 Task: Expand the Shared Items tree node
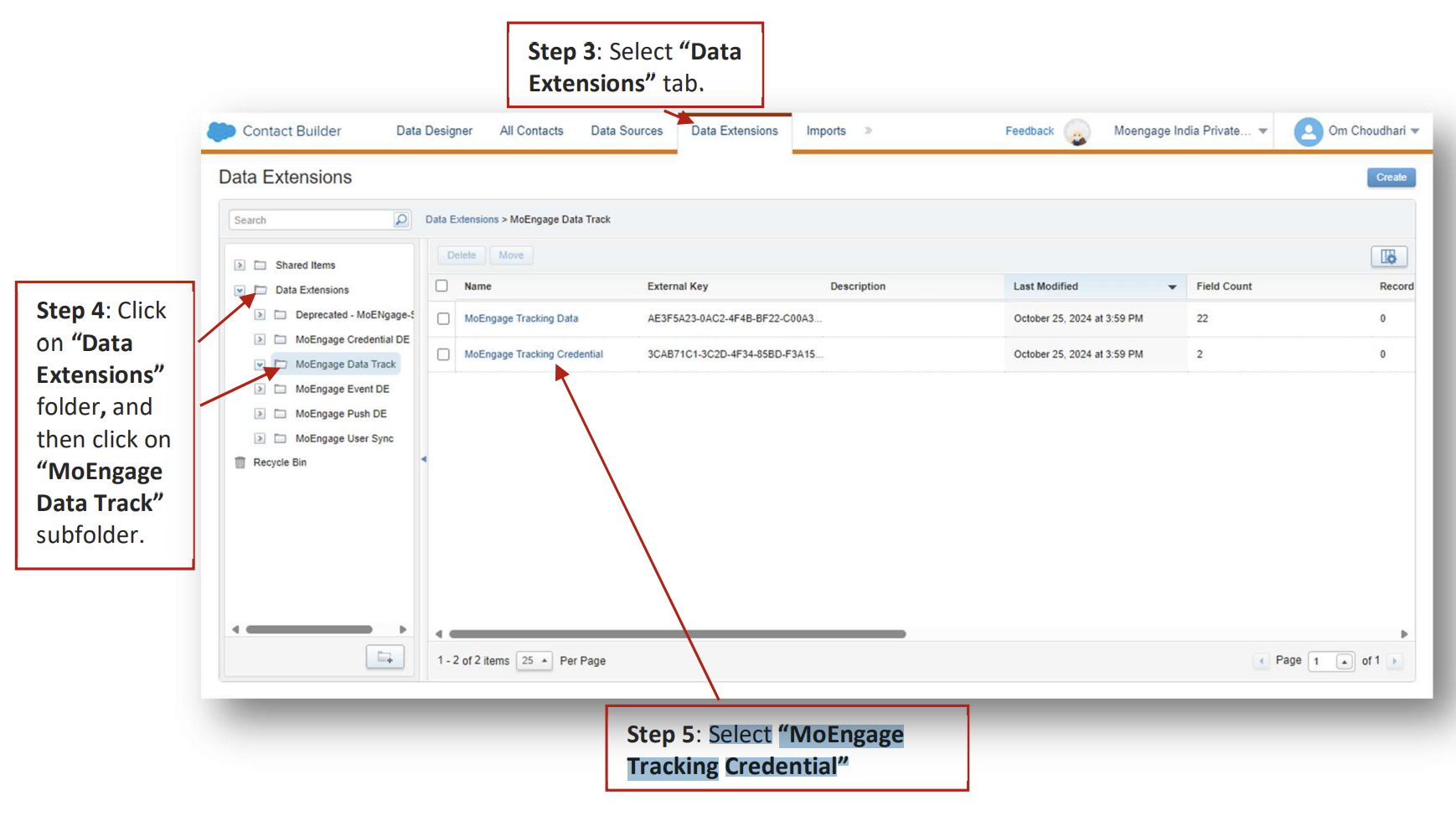(240, 265)
